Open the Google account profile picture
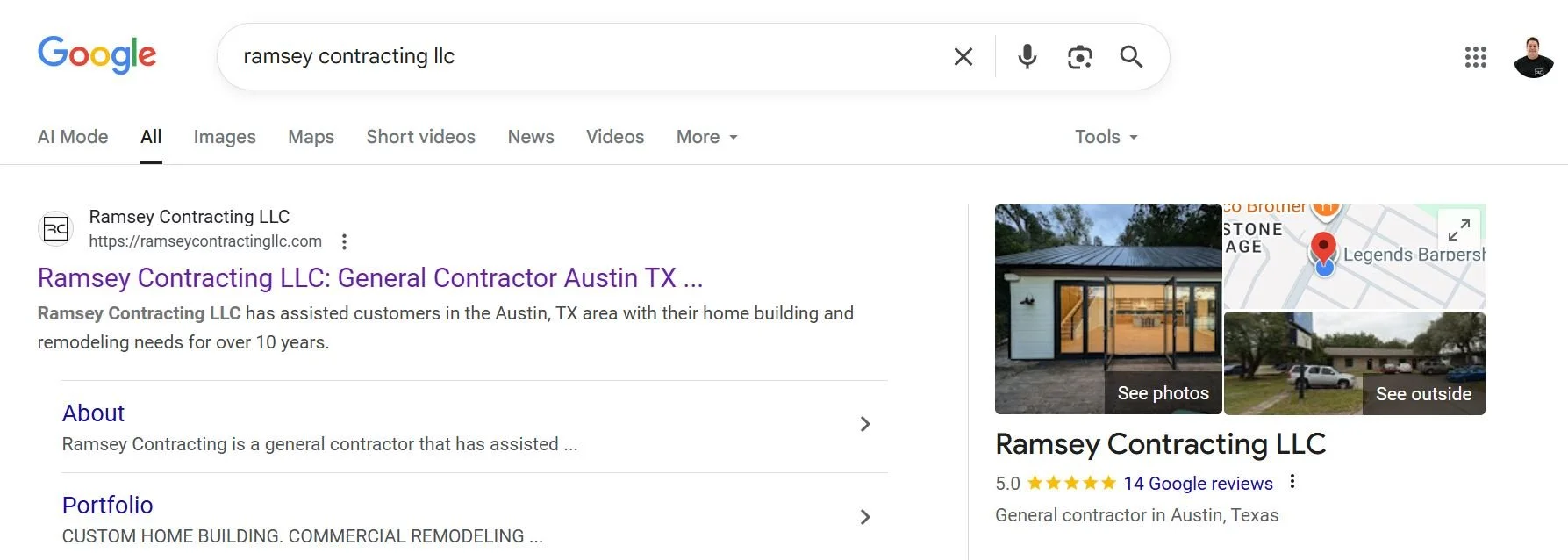The height and width of the screenshot is (560, 1568). point(1534,57)
